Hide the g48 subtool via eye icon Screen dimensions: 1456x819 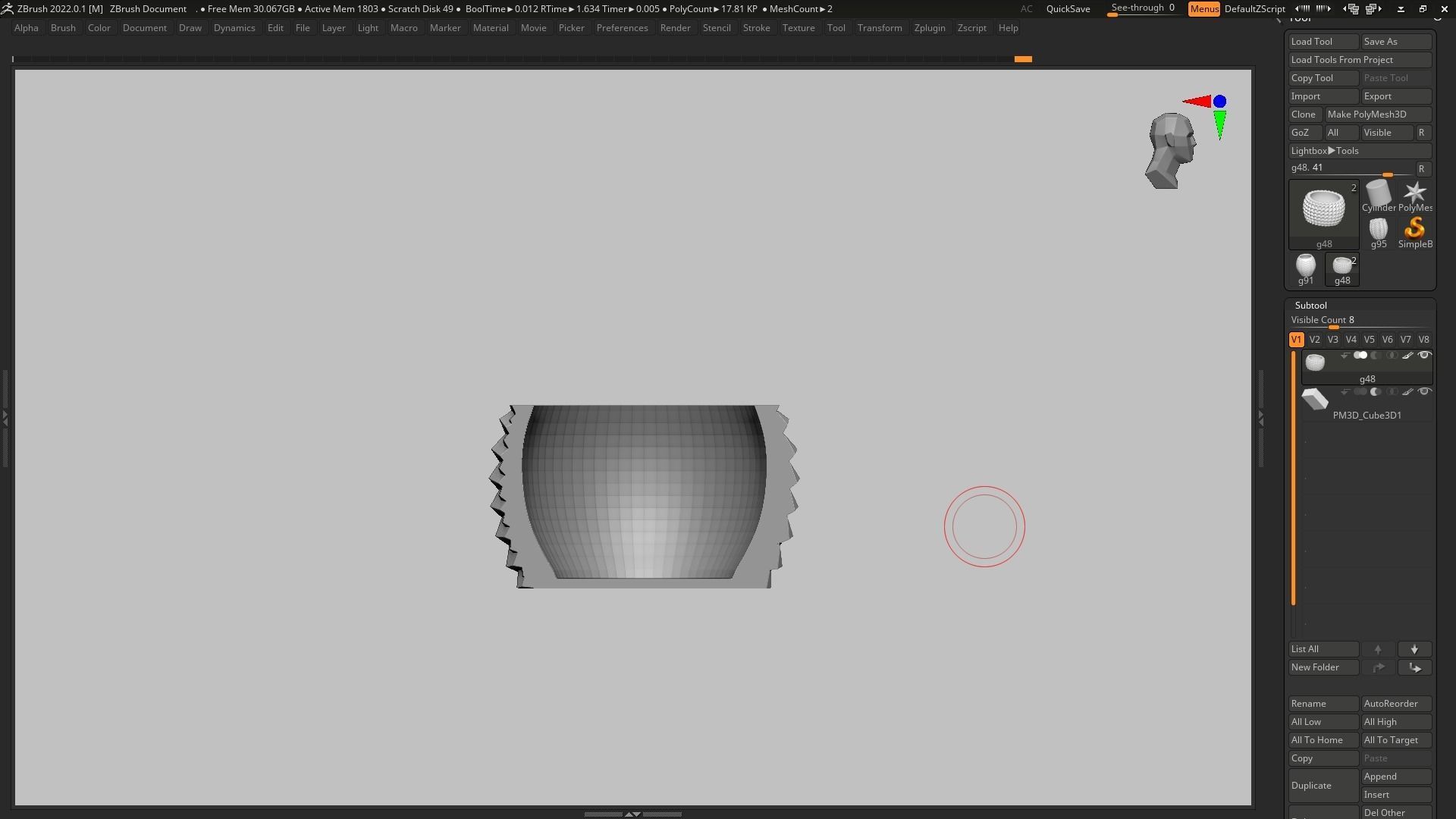[1424, 356]
